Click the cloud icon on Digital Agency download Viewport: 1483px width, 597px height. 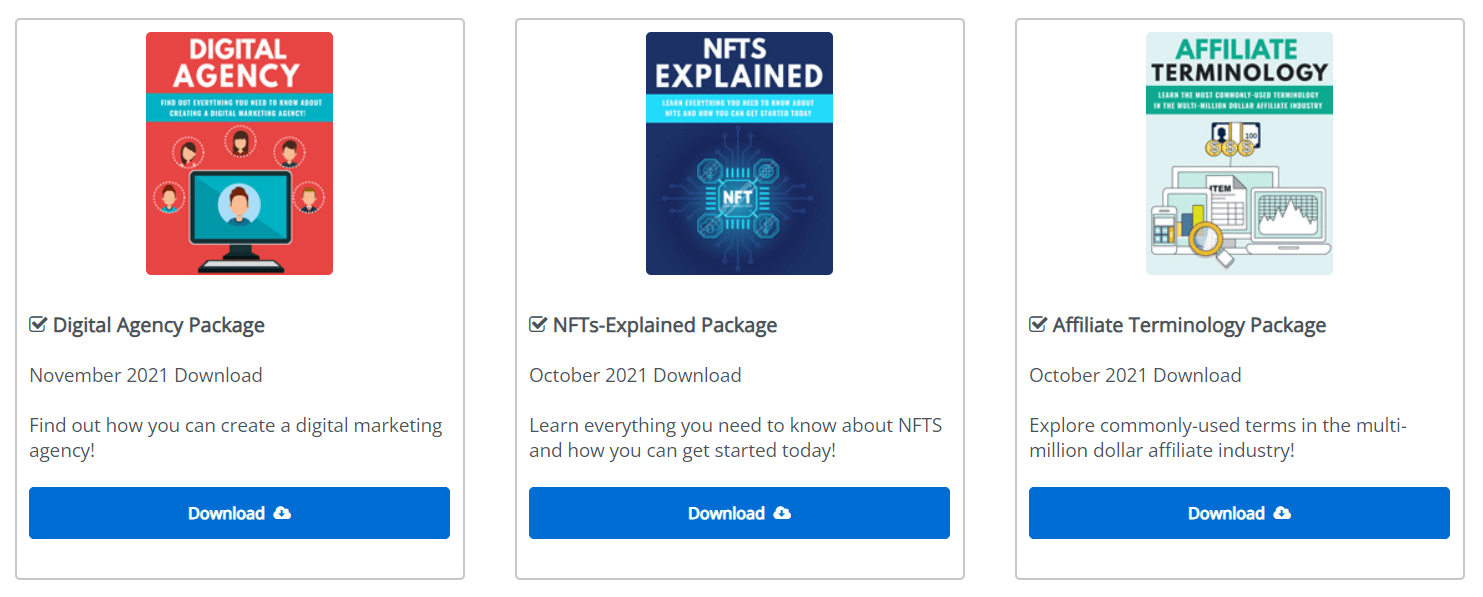point(282,513)
